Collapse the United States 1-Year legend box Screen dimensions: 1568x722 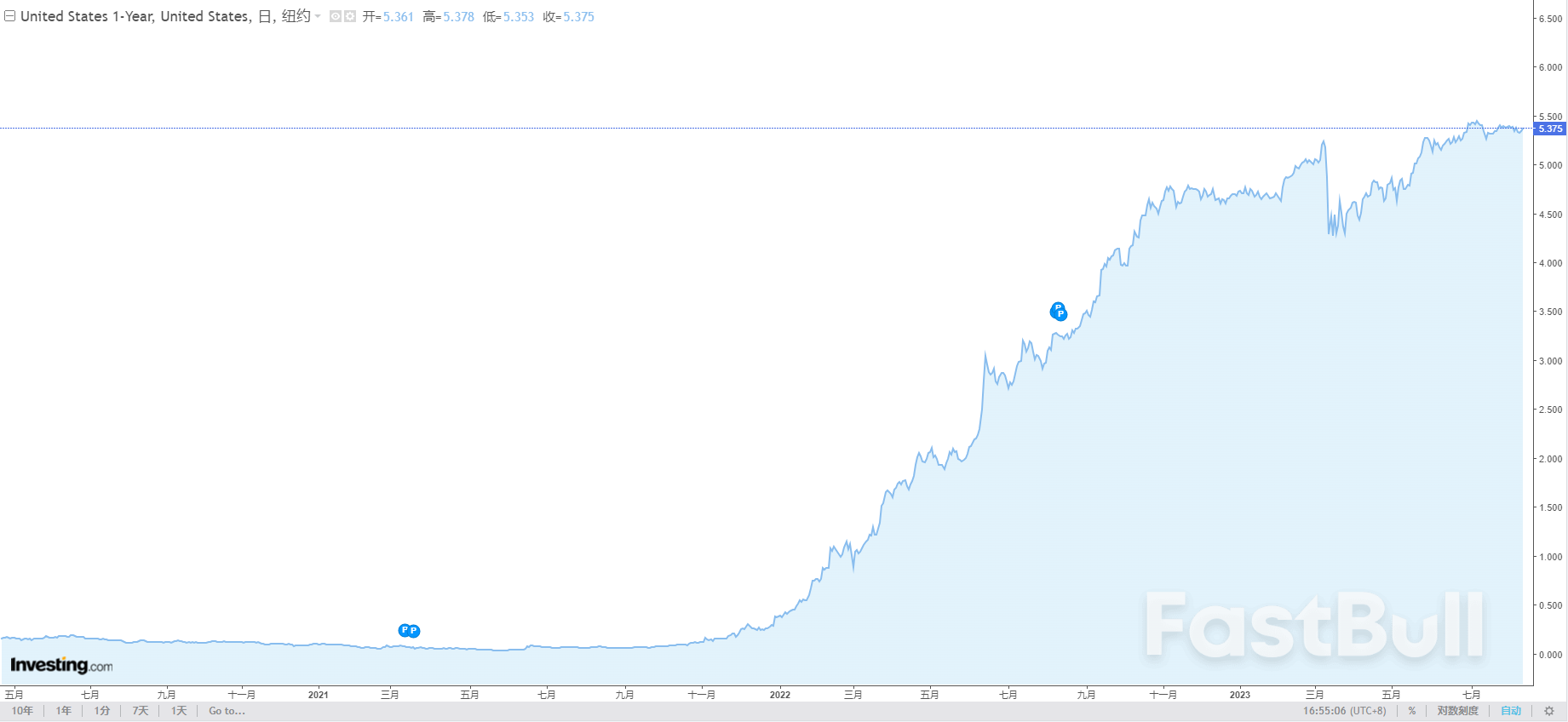[10, 16]
